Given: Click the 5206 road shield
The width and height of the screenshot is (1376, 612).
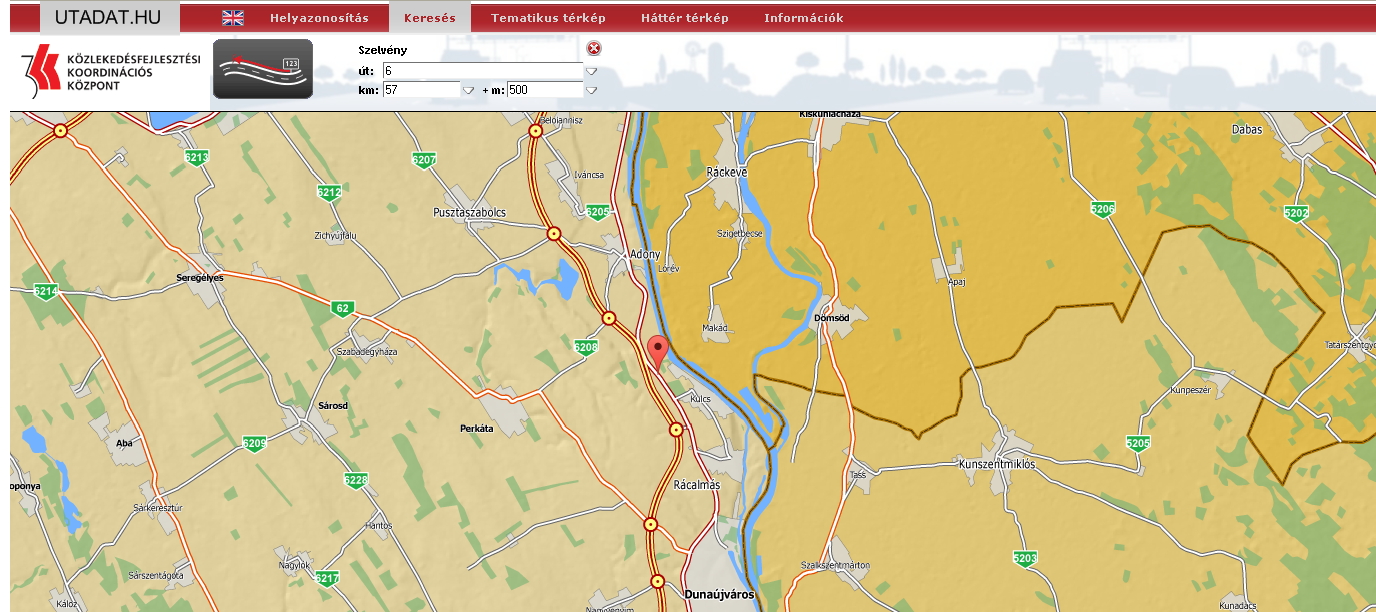Looking at the screenshot, I should pos(1102,209).
